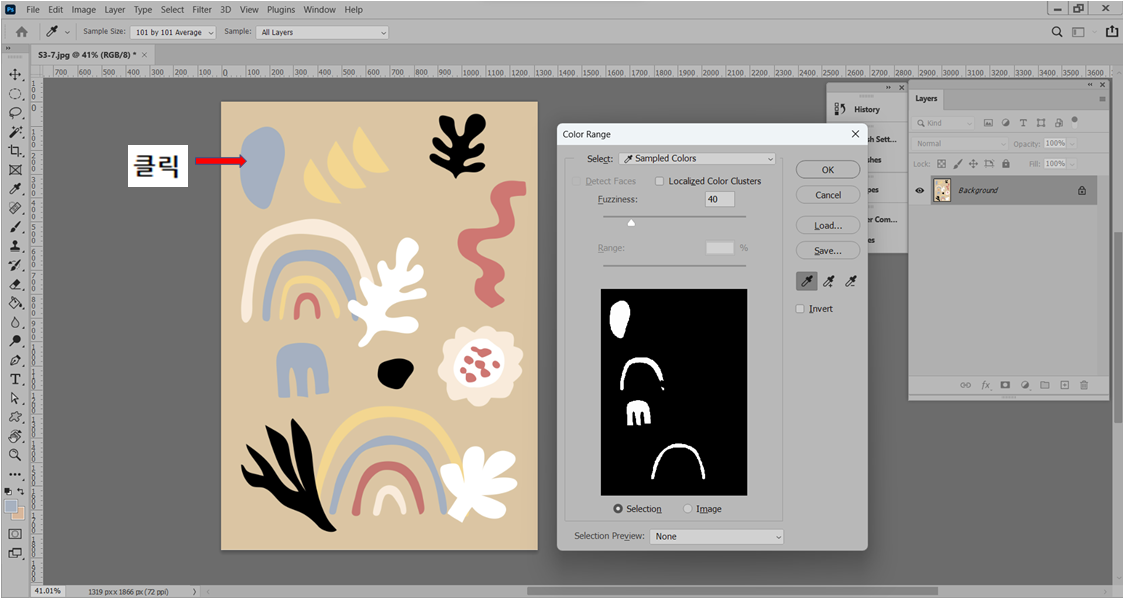The height and width of the screenshot is (599, 1124).
Task: Open the Select menu
Action: click(172, 9)
